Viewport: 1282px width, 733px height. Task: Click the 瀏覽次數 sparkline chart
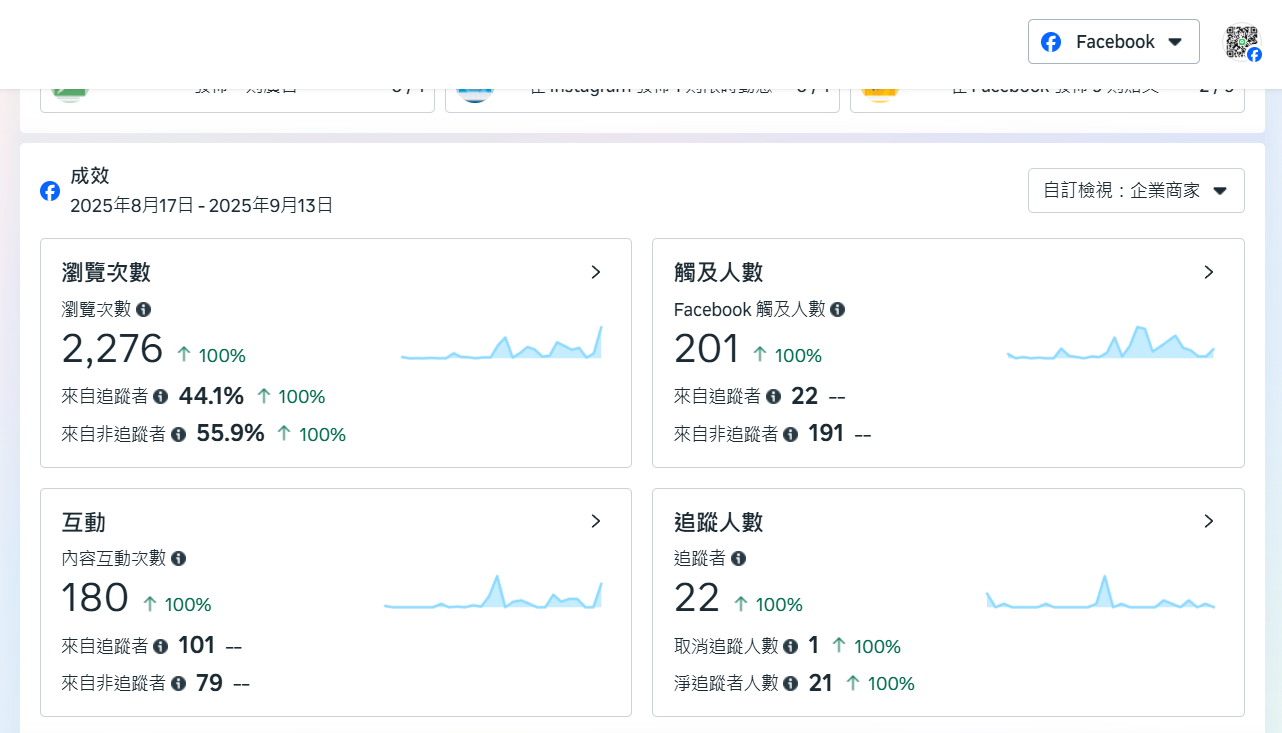[x=501, y=345]
